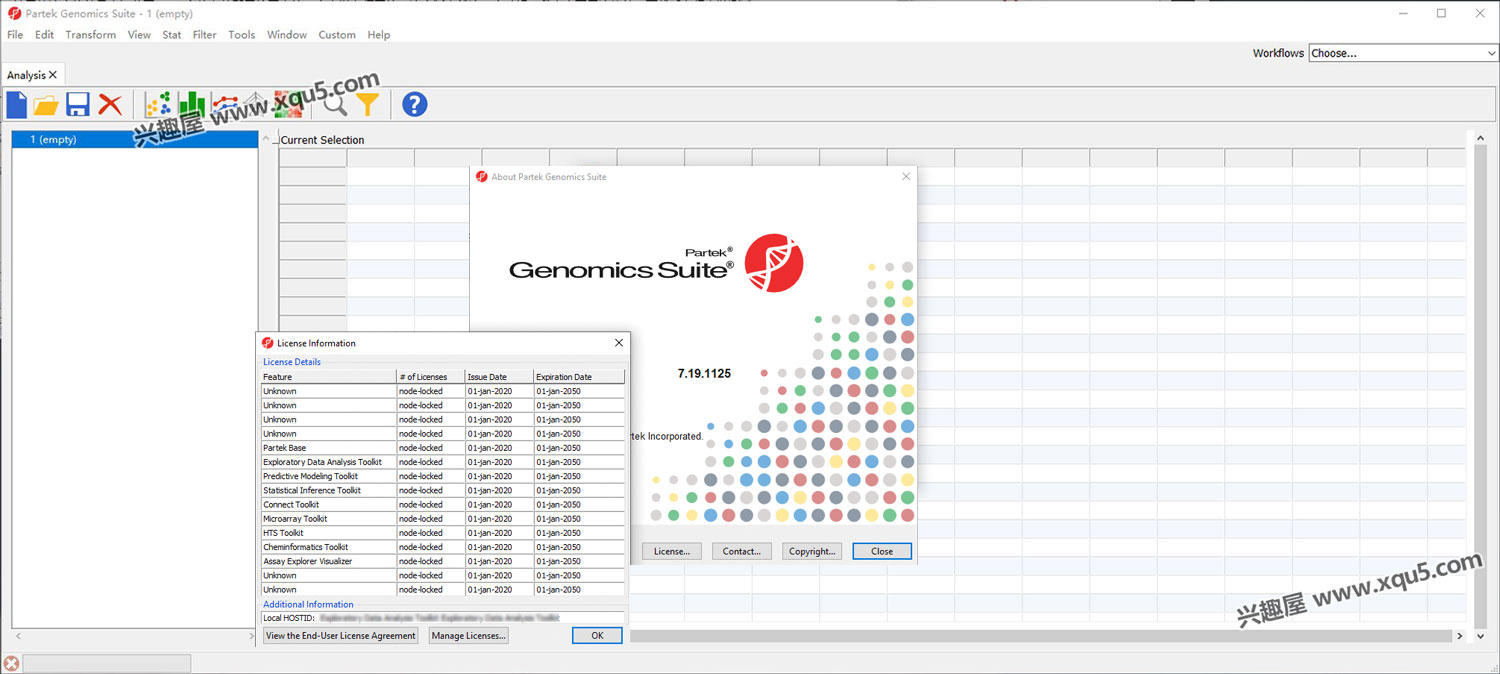Click the version number 7.19.1125 text
Image resolution: width=1500 pixels, height=674 pixels.
704,373
